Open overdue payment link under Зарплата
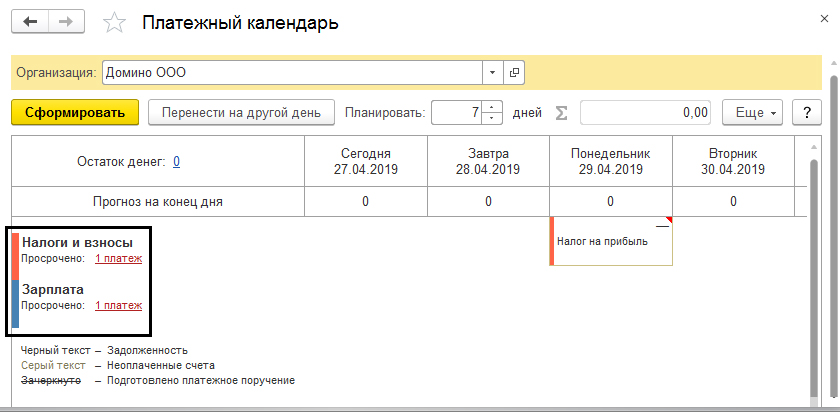This screenshot has width=840, height=412. 118,306
